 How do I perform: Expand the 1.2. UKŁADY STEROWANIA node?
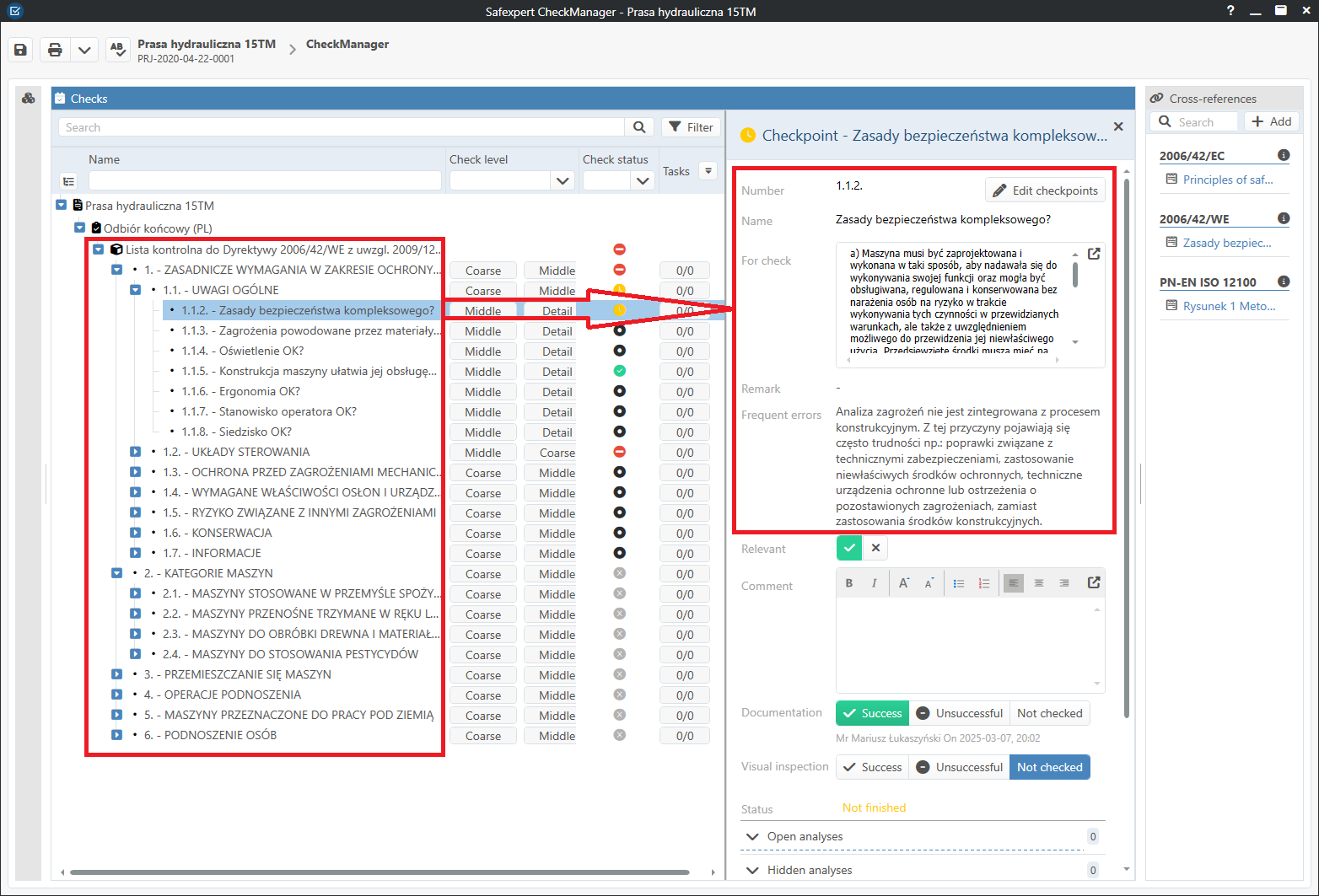tap(136, 452)
